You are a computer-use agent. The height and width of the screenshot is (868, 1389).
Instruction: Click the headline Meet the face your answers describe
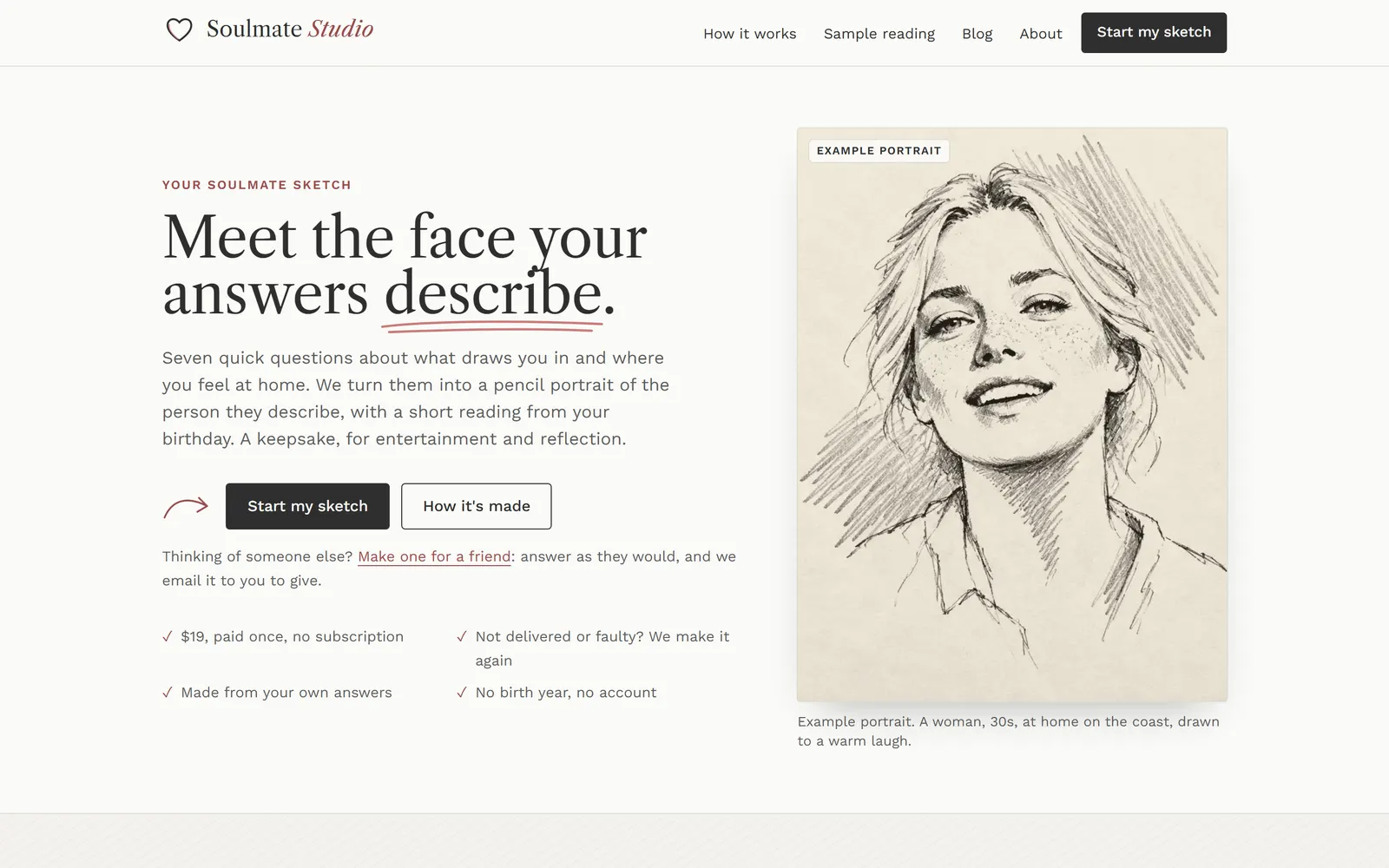point(405,265)
